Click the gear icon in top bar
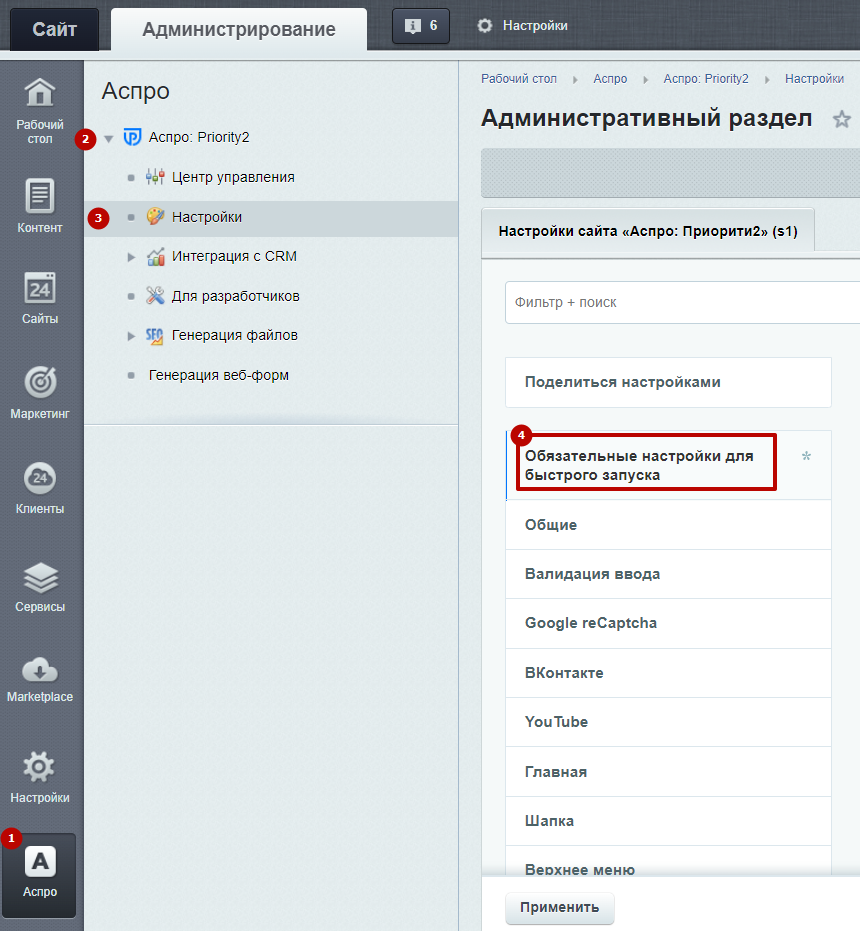The width and height of the screenshot is (860, 931). click(485, 26)
